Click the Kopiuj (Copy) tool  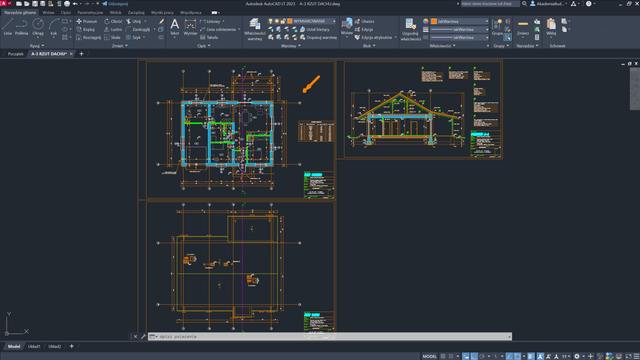click(86, 29)
